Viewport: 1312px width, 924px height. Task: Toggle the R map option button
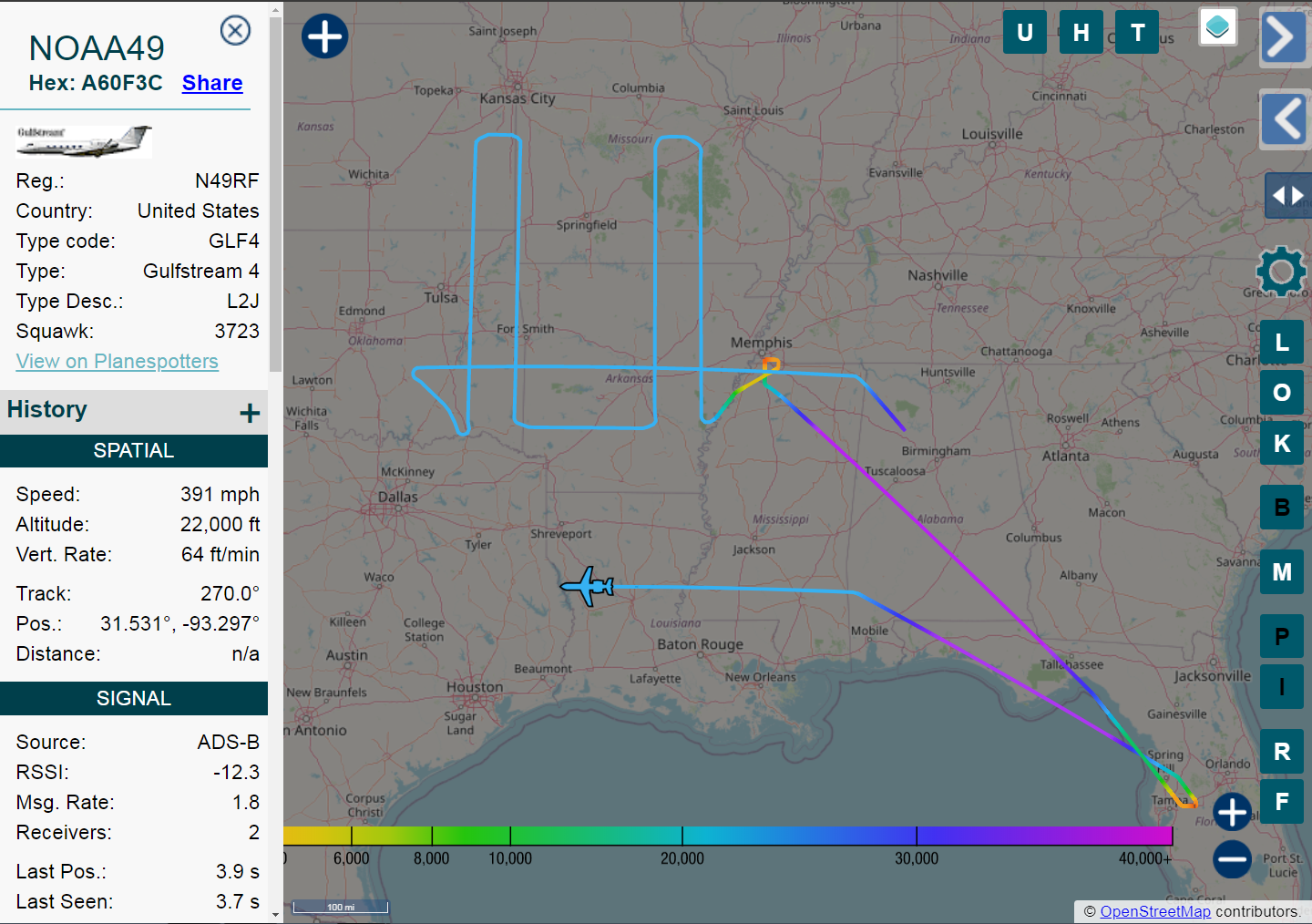[1282, 752]
